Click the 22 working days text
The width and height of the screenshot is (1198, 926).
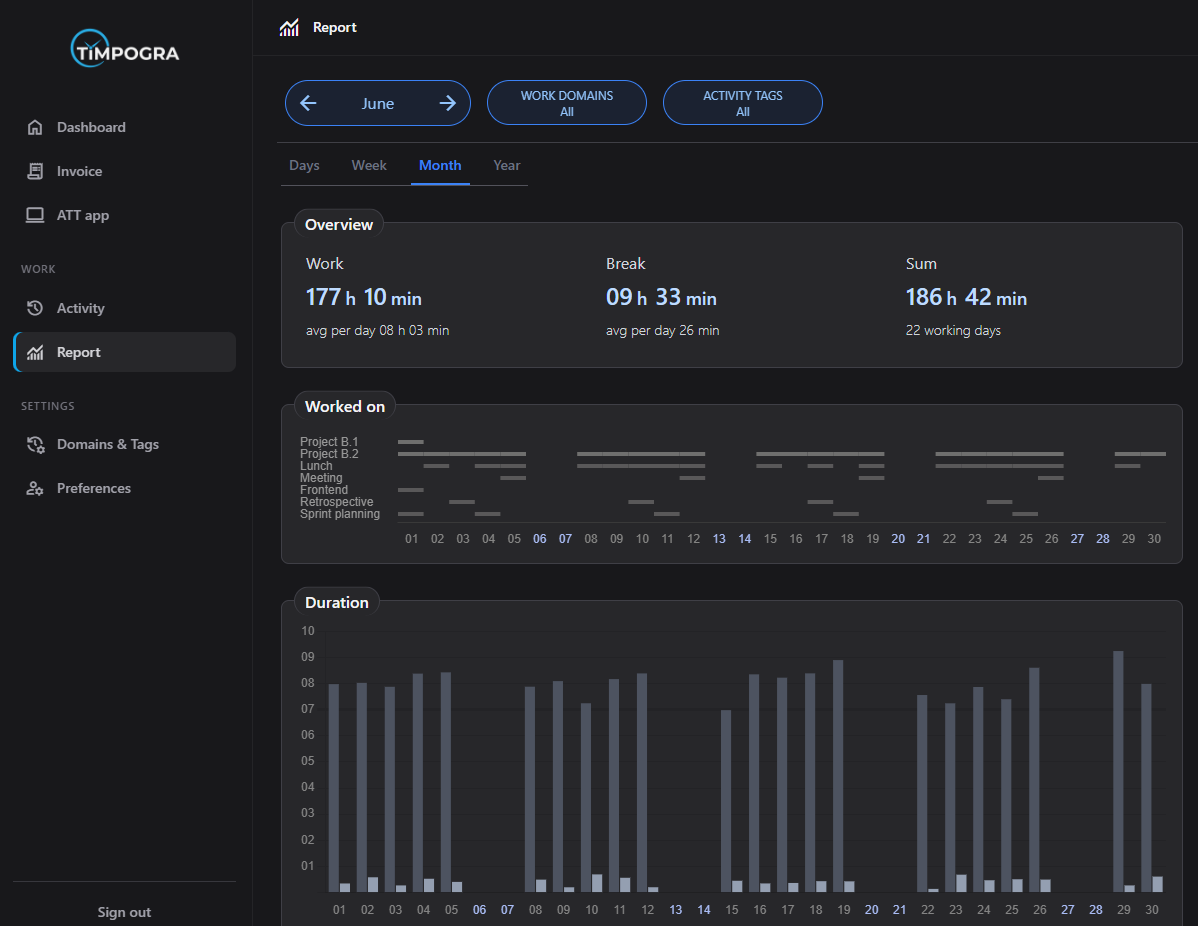953,330
